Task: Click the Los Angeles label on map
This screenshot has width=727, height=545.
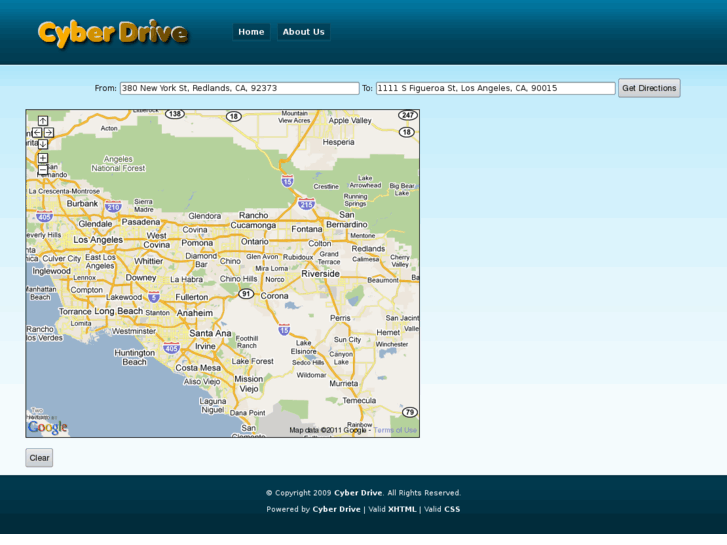Action: 98,240
